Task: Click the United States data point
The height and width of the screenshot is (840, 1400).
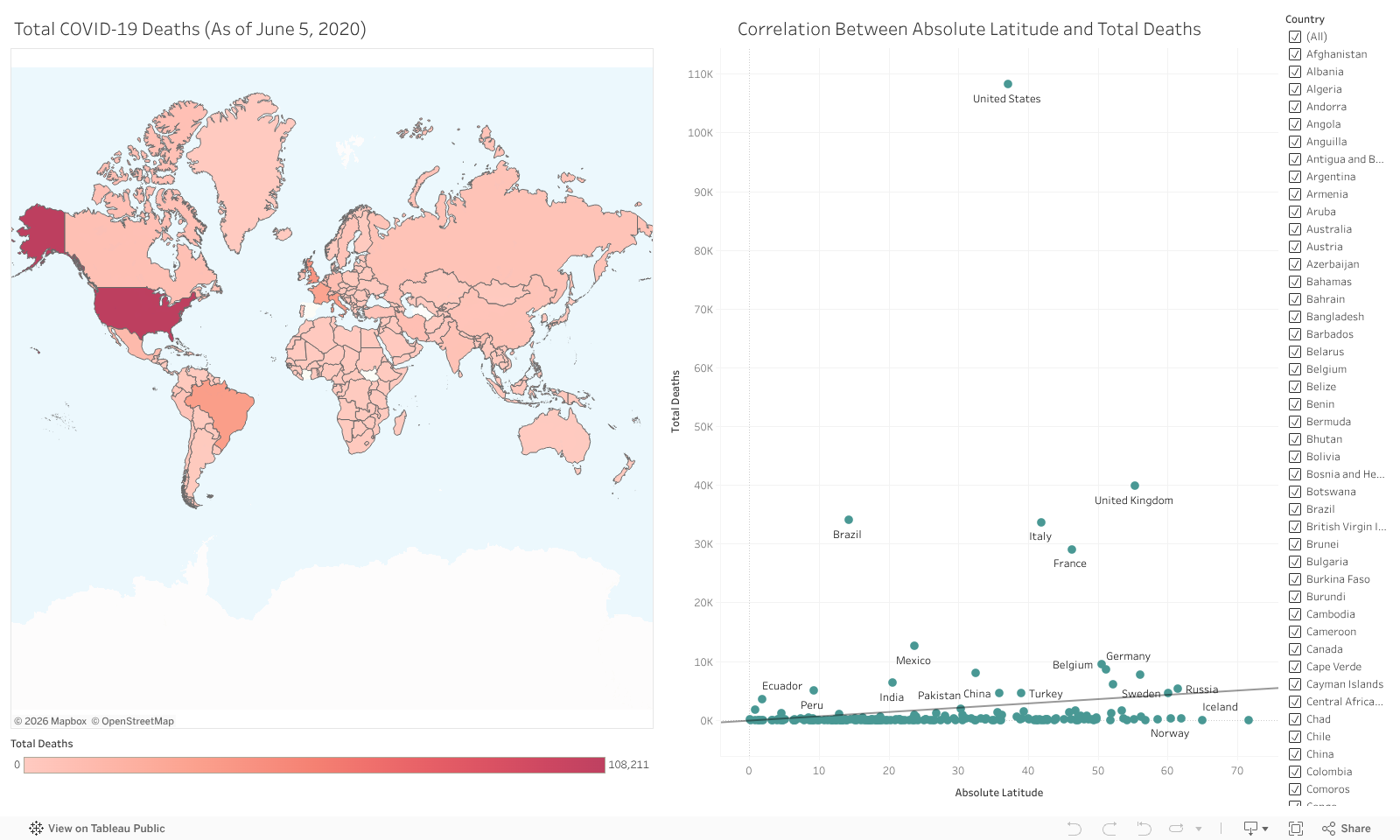Action: [1008, 85]
